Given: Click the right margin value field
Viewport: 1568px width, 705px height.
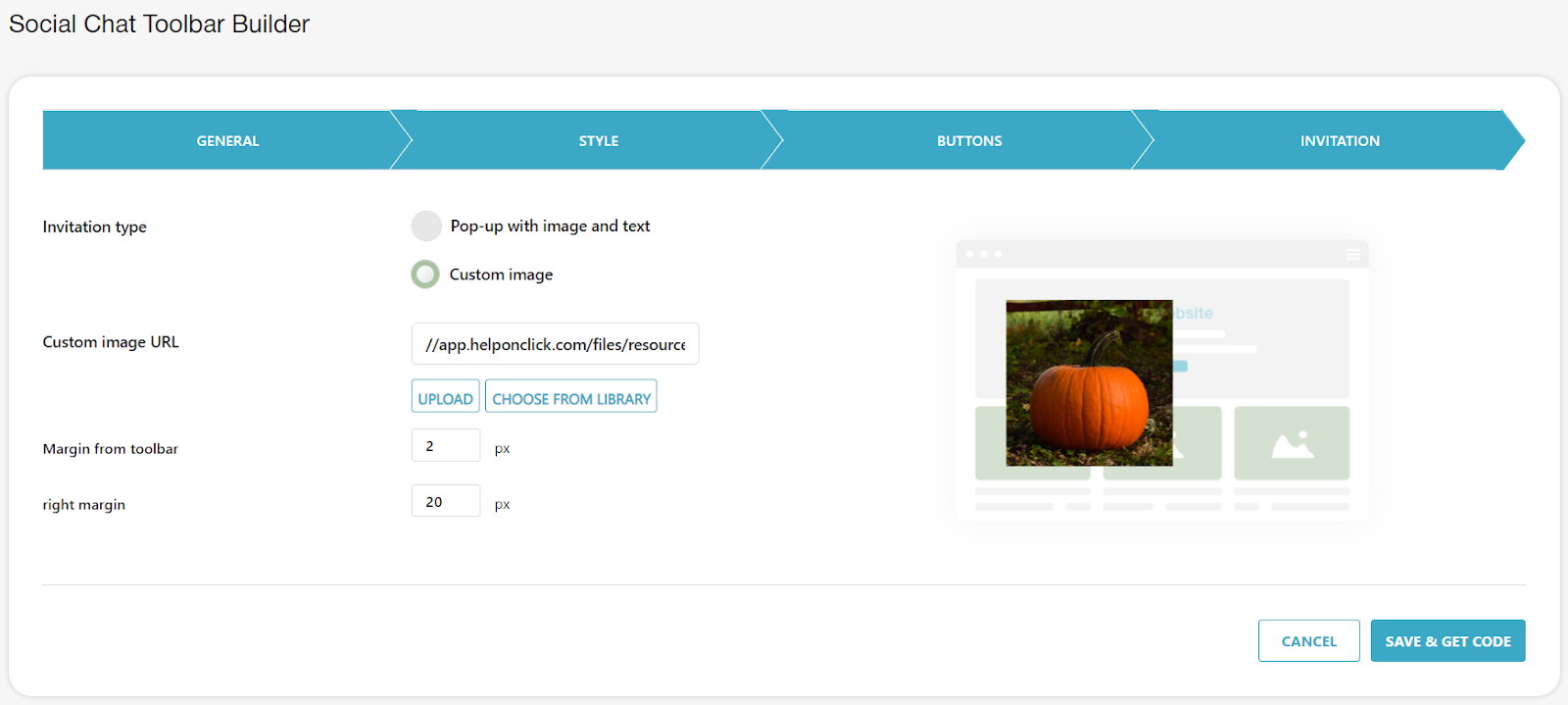Looking at the screenshot, I should pos(445,502).
